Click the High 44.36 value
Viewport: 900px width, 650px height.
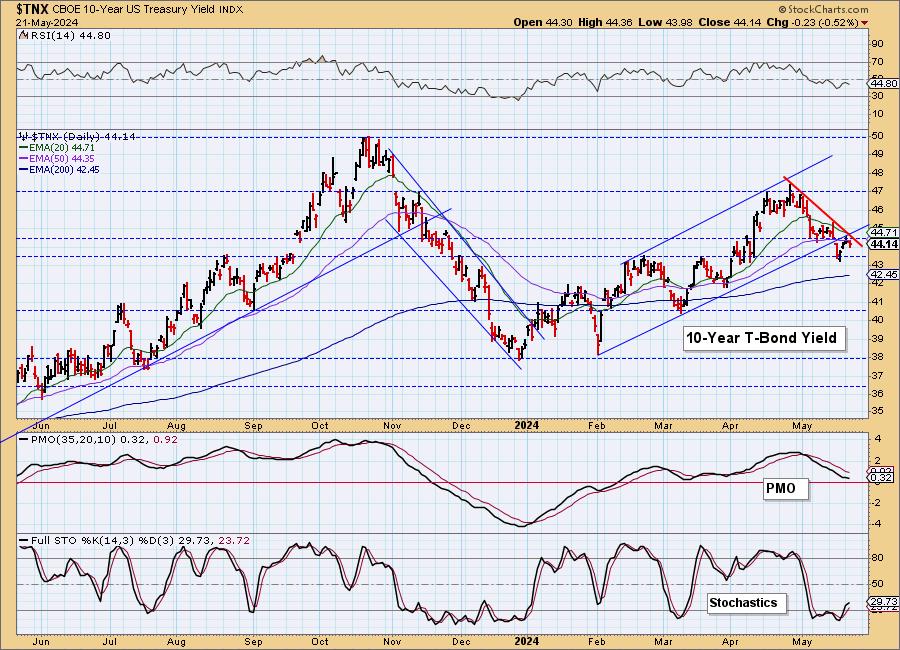(x=605, y=22)
